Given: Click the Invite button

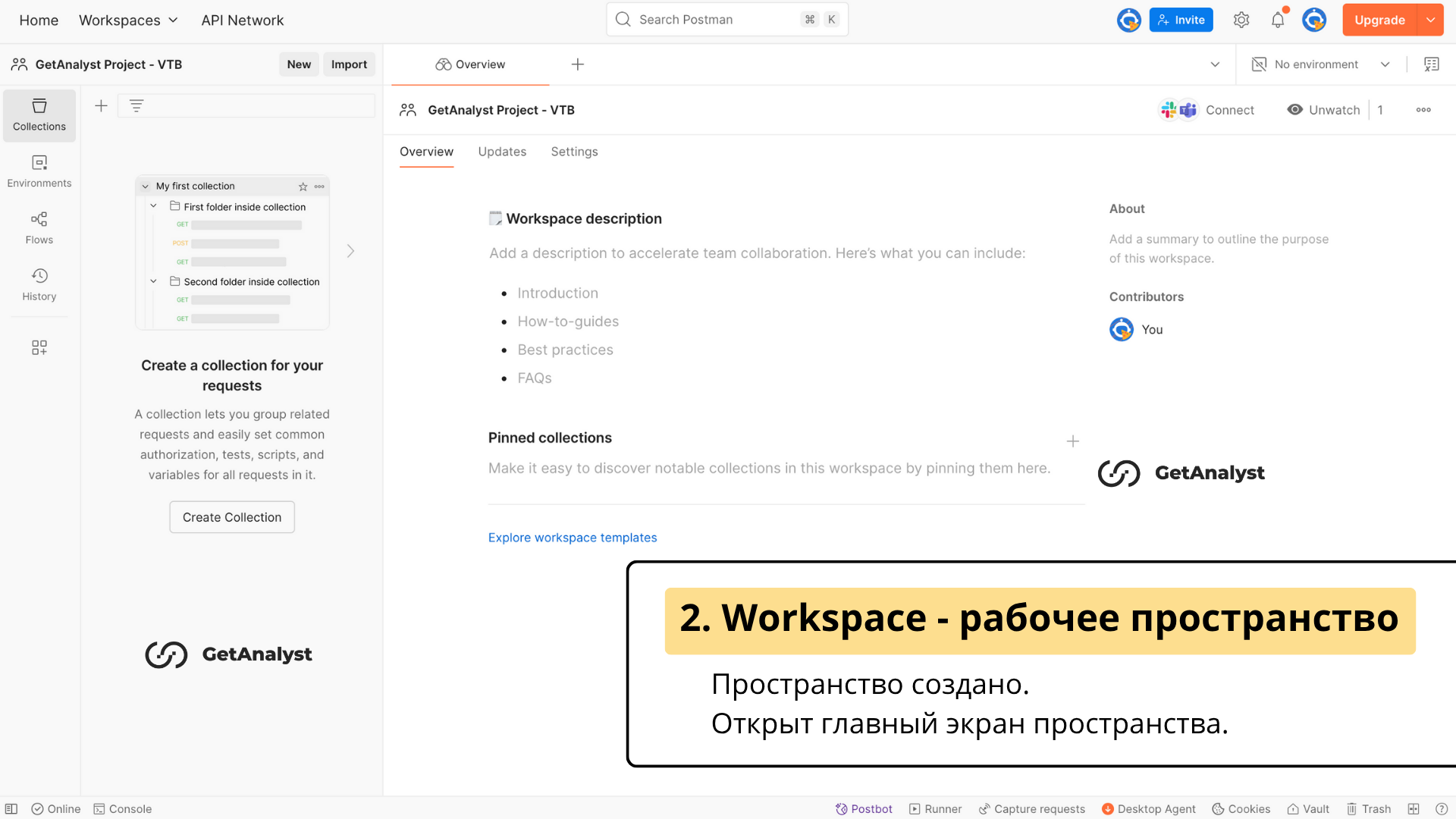Looking at the screenshot, I should 1181,20.
